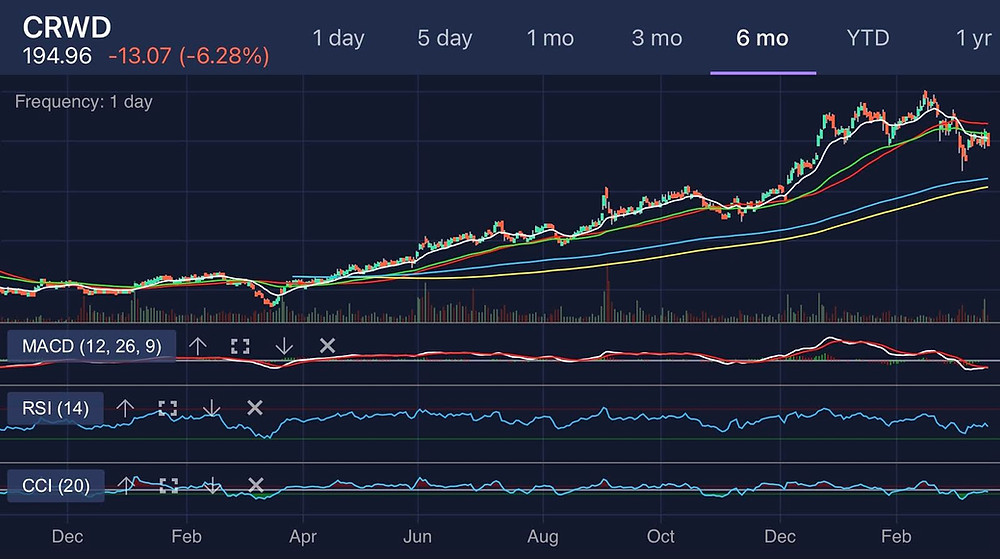The width and height of the screenshot is (1000, 559).
Task: Move the RSI indicator down
Action: pos(211,408)
